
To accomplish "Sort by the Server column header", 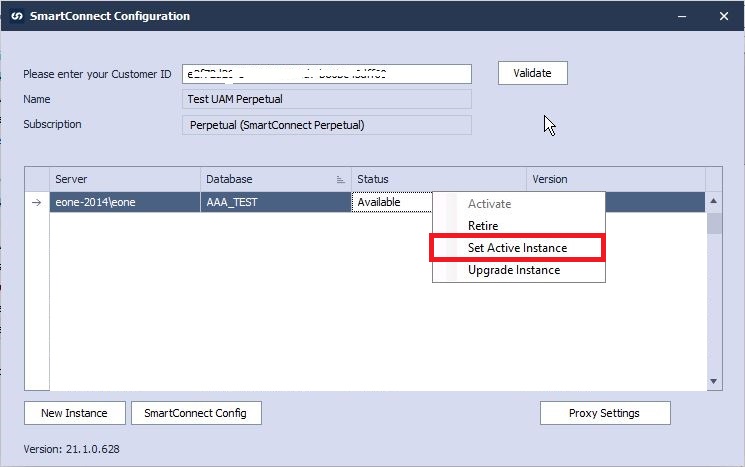I will (124, 179).
